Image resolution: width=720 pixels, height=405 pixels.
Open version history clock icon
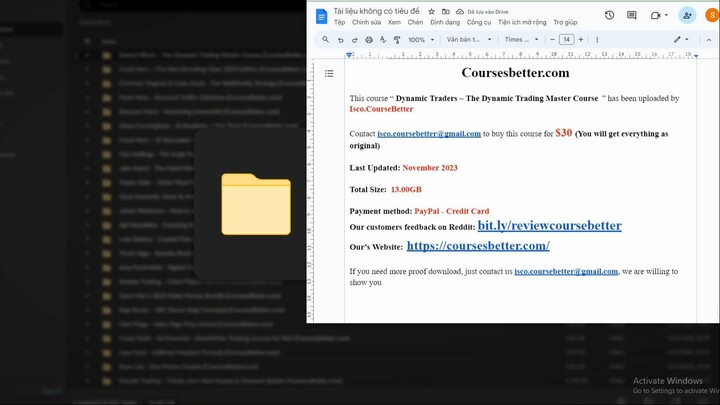610,16
